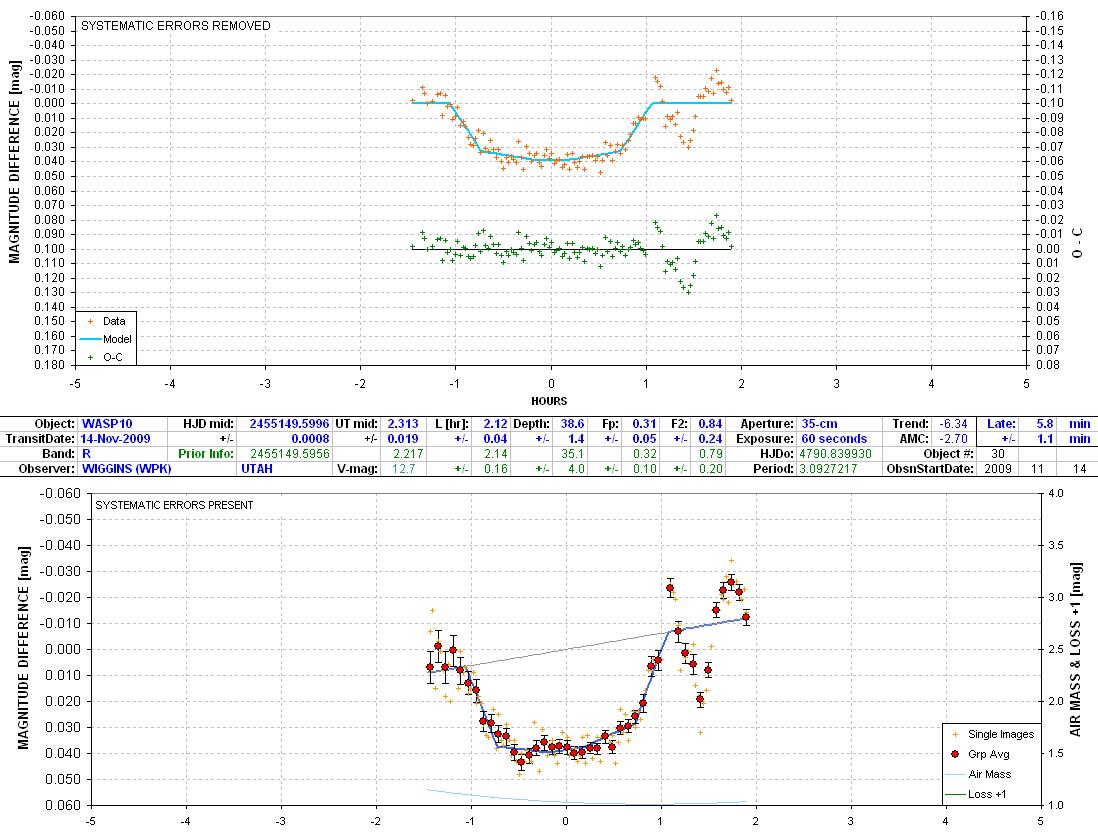
Task: Click the O-C entry in top legend
Action: click(104, 357)
